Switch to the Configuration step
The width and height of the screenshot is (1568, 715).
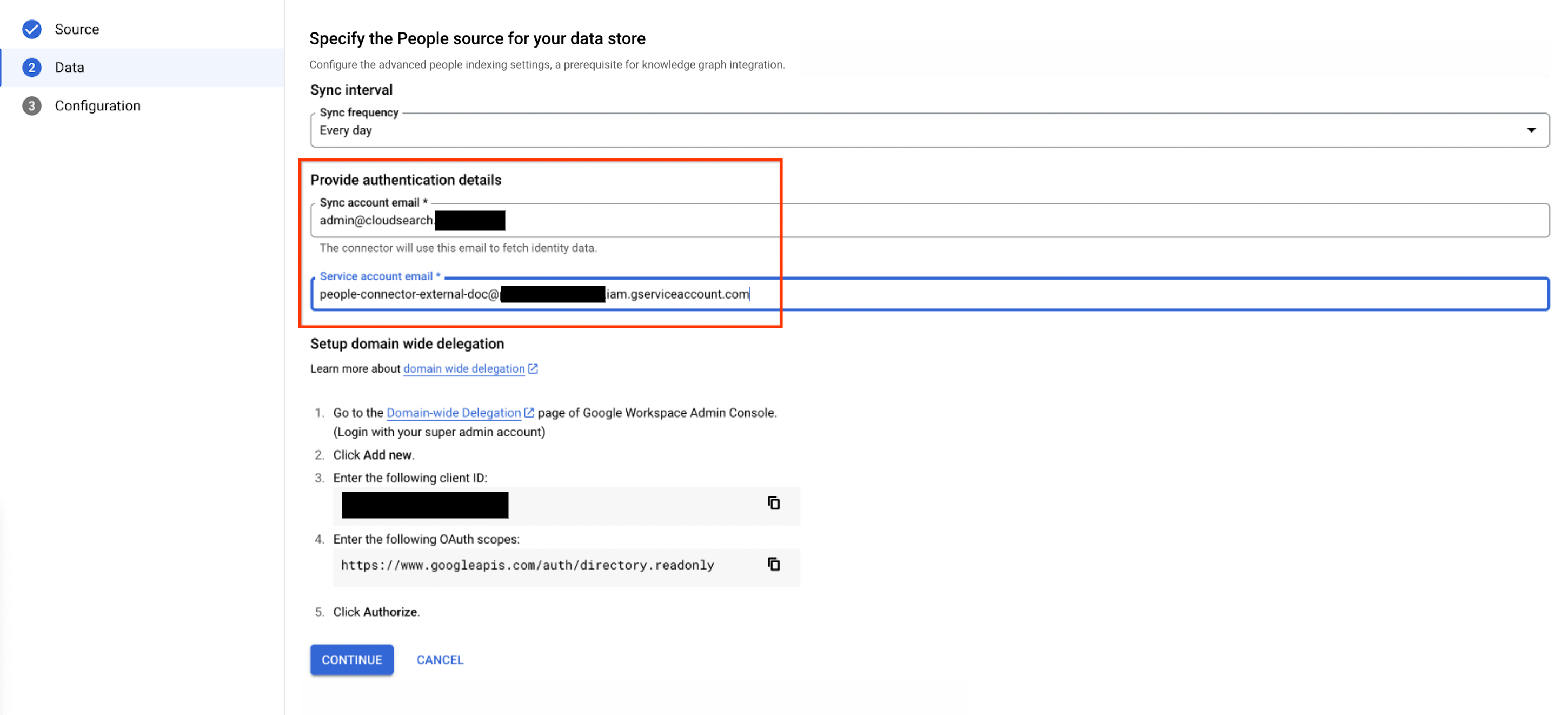[x=97, y=105]
